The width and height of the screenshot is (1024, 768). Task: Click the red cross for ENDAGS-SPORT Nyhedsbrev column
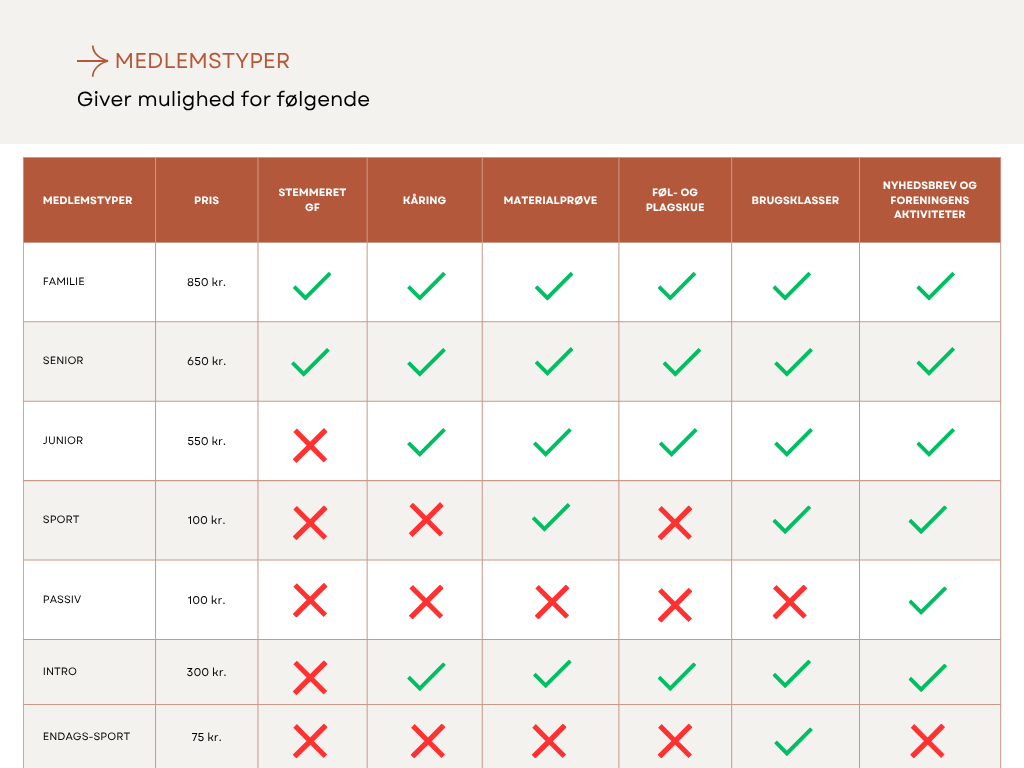(928, 741)
